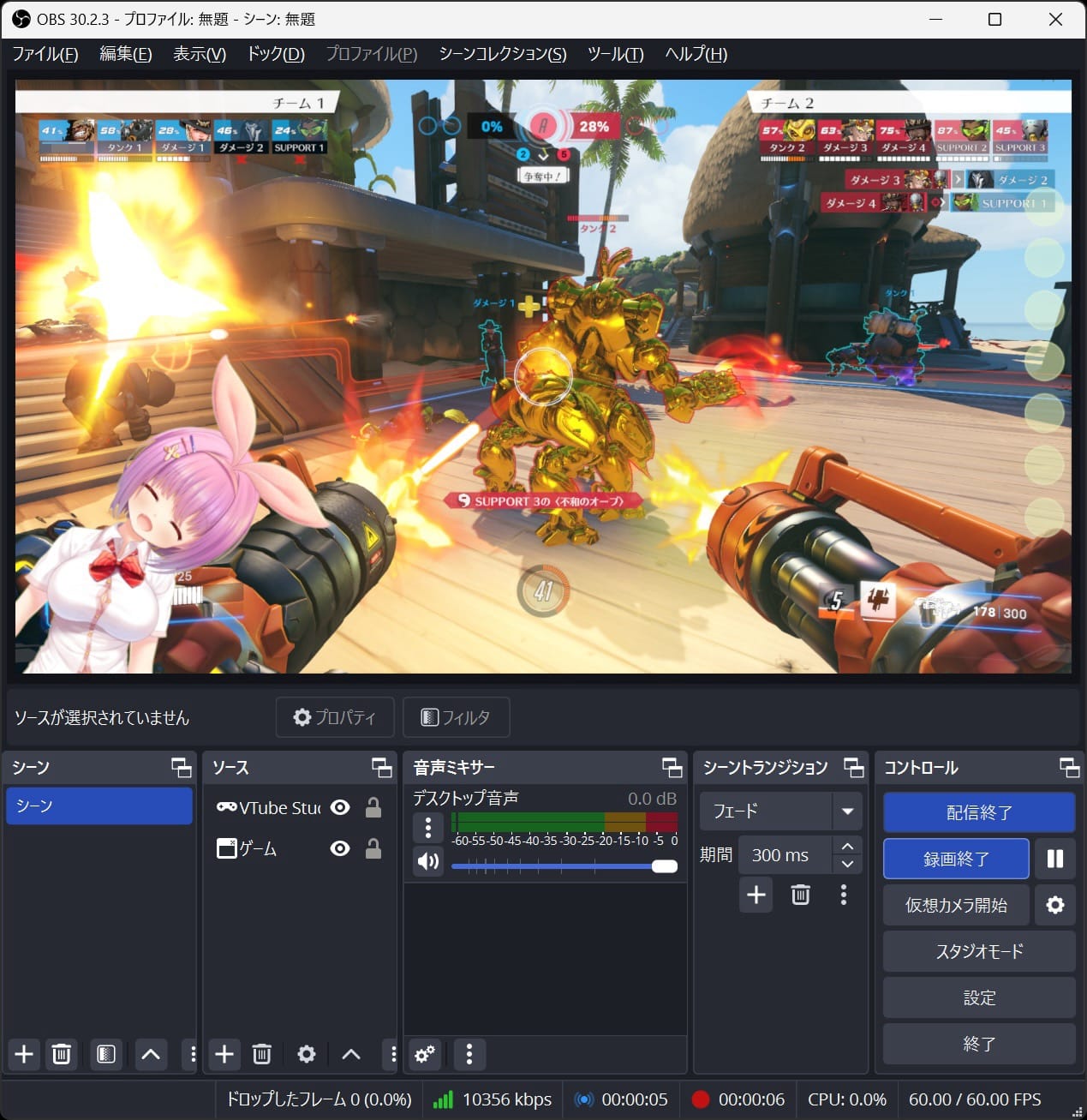1087x1120 pixels.
Task: Open the scenes dock three-dot overflow menu
Action: [193, 1053]
